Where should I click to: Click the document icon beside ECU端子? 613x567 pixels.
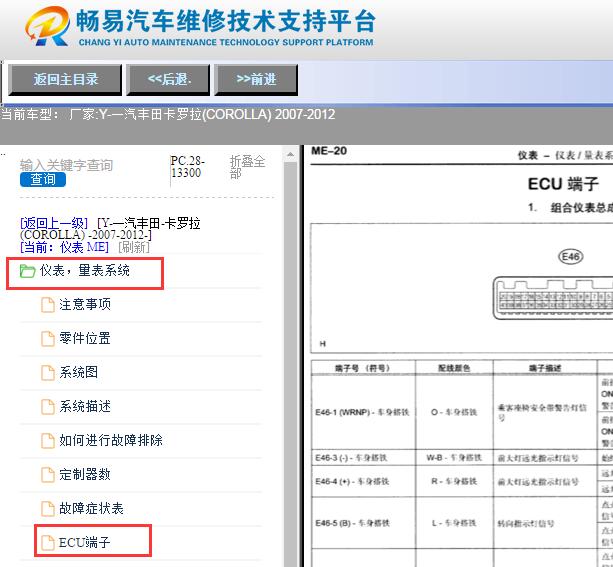[x=48, y=543]
